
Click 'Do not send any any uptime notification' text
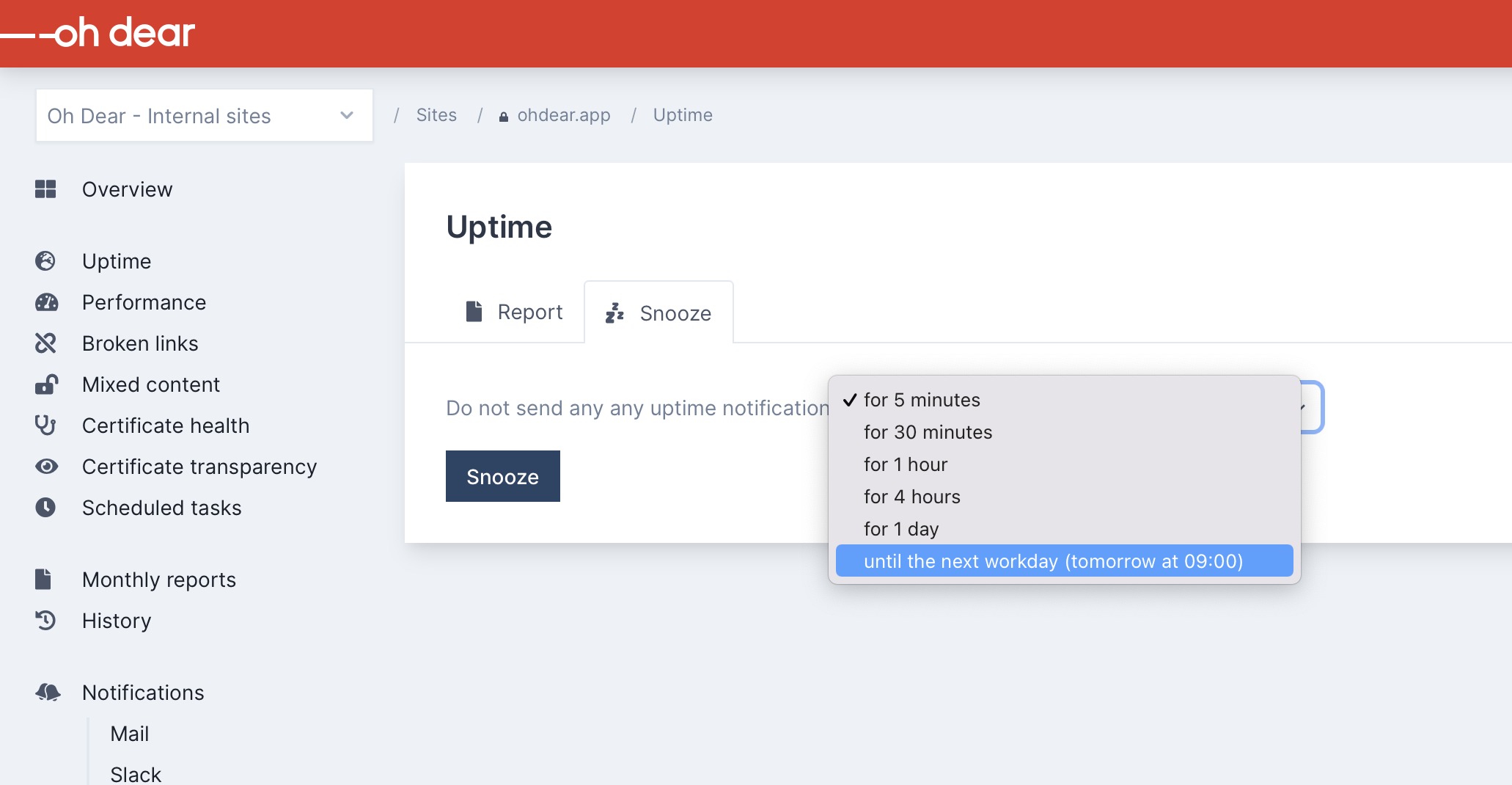[637, 408]
